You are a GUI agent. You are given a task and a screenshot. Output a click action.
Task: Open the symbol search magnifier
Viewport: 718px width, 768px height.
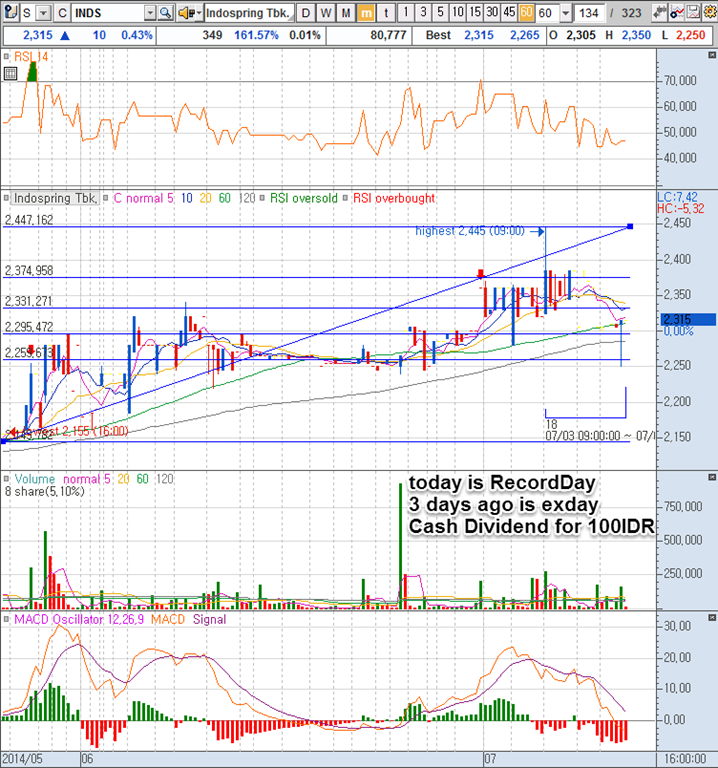(166, 13)
